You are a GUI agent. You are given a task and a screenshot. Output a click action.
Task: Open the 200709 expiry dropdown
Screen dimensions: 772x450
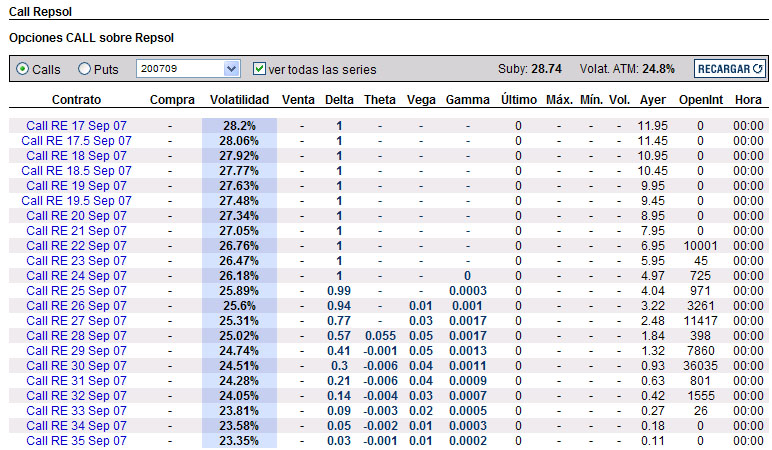[188, 69]
